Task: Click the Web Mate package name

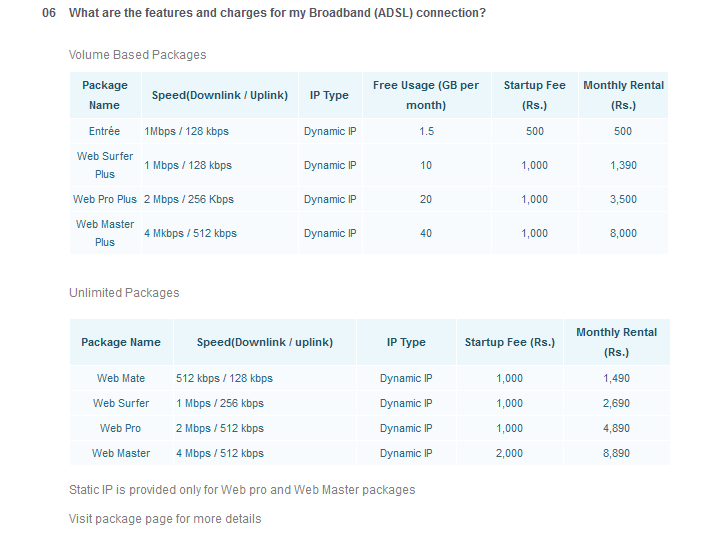Action: 121,378
